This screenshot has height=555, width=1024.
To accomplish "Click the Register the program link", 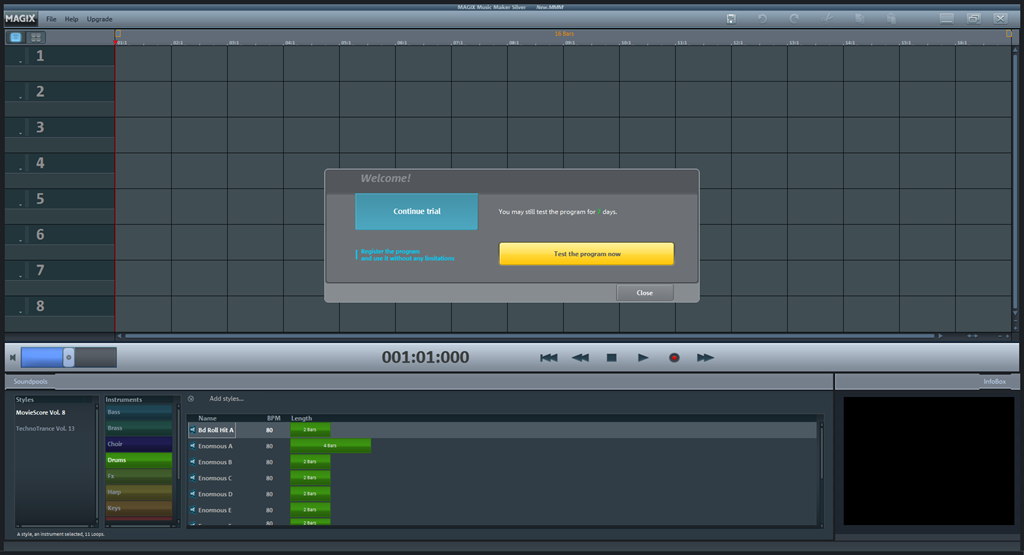I will [x=408, y=255].
